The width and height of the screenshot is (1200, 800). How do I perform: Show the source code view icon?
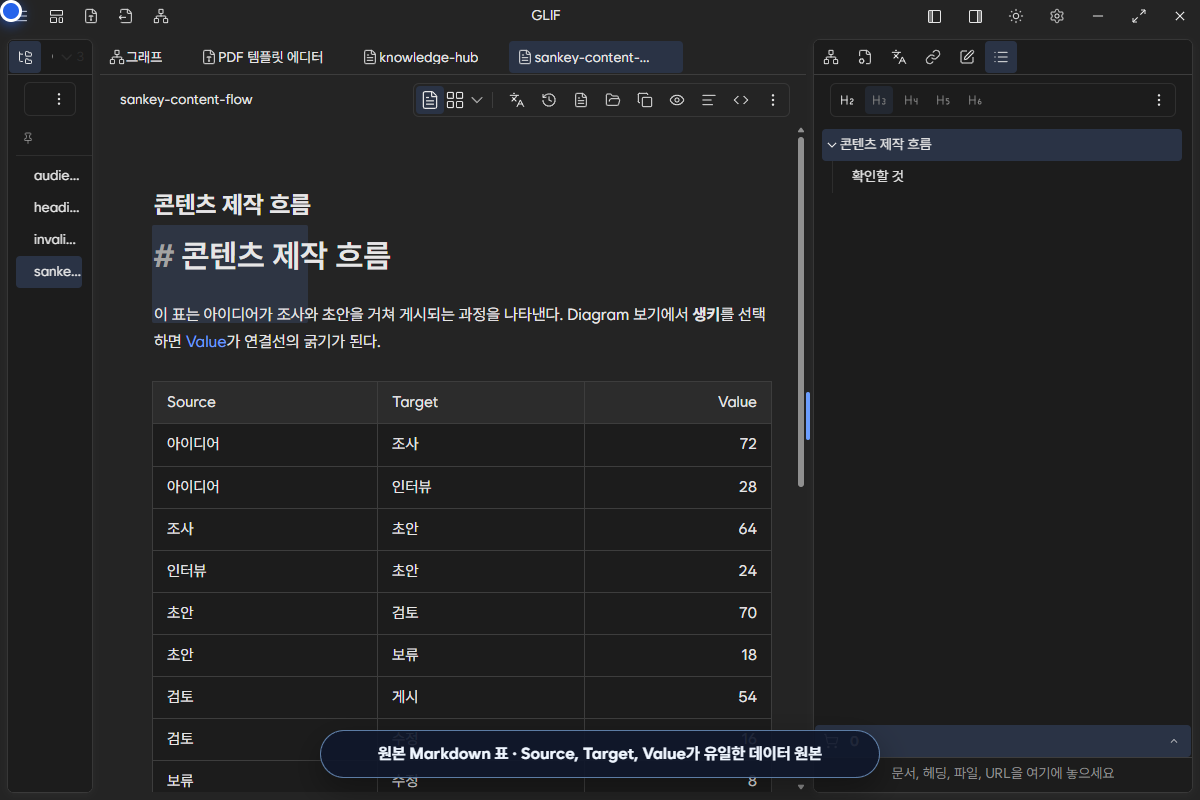pos(741,100)
